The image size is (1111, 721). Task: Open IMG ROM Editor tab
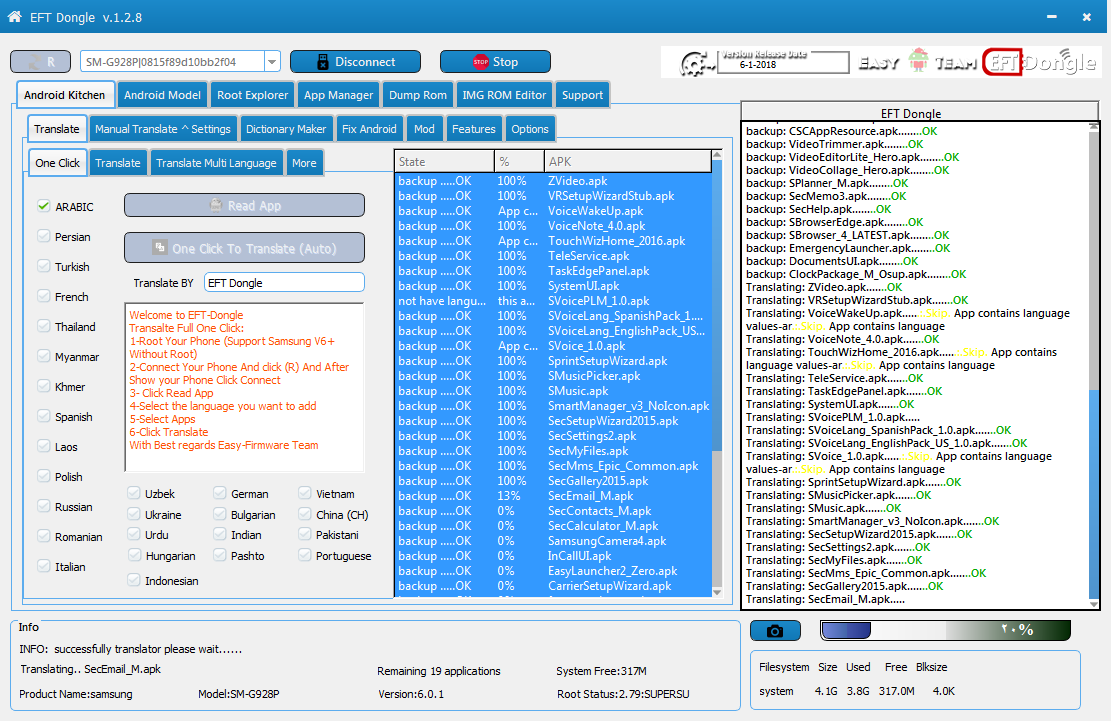click(x=504, y=95)
